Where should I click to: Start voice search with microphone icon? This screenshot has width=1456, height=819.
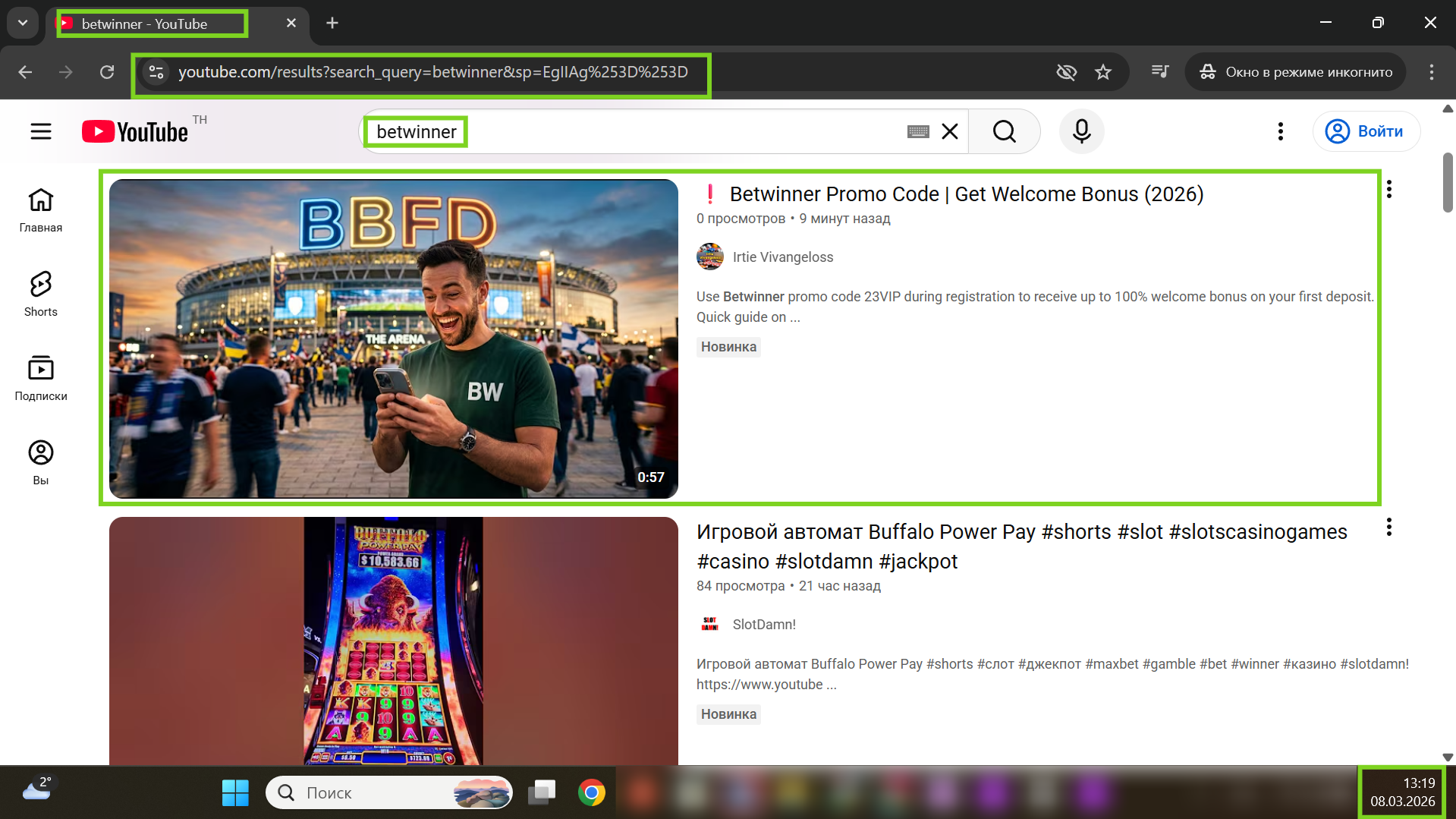pos(1081,131)
